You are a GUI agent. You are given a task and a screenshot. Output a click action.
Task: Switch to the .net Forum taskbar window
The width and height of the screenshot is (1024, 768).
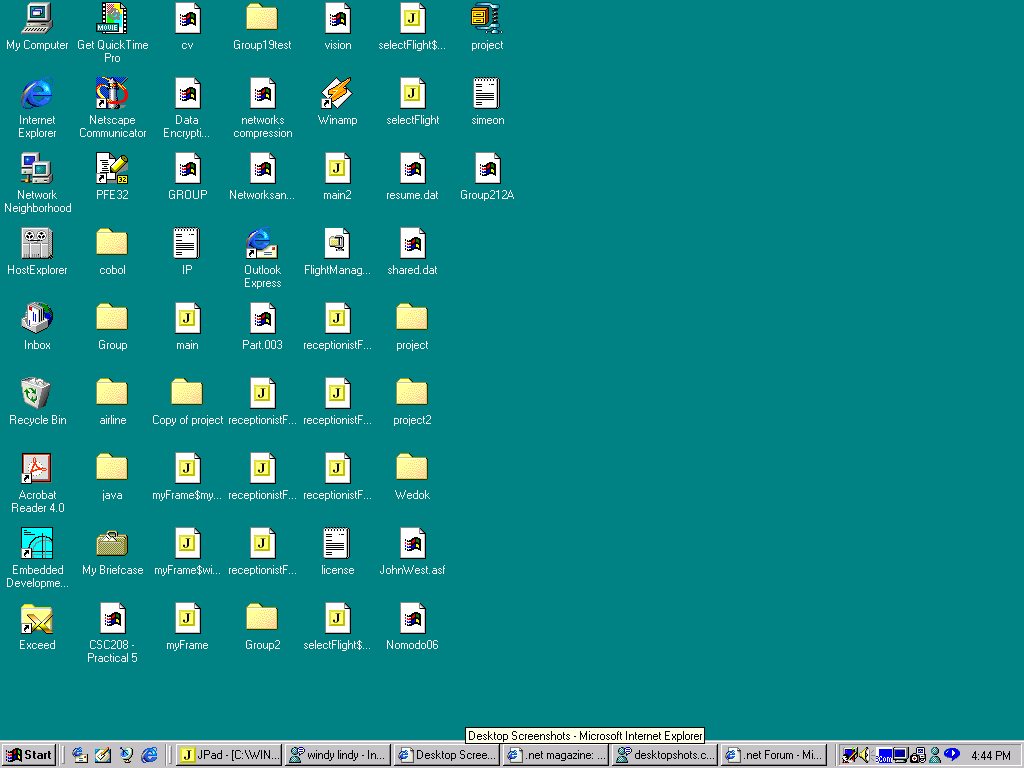(x=773, y=755)
